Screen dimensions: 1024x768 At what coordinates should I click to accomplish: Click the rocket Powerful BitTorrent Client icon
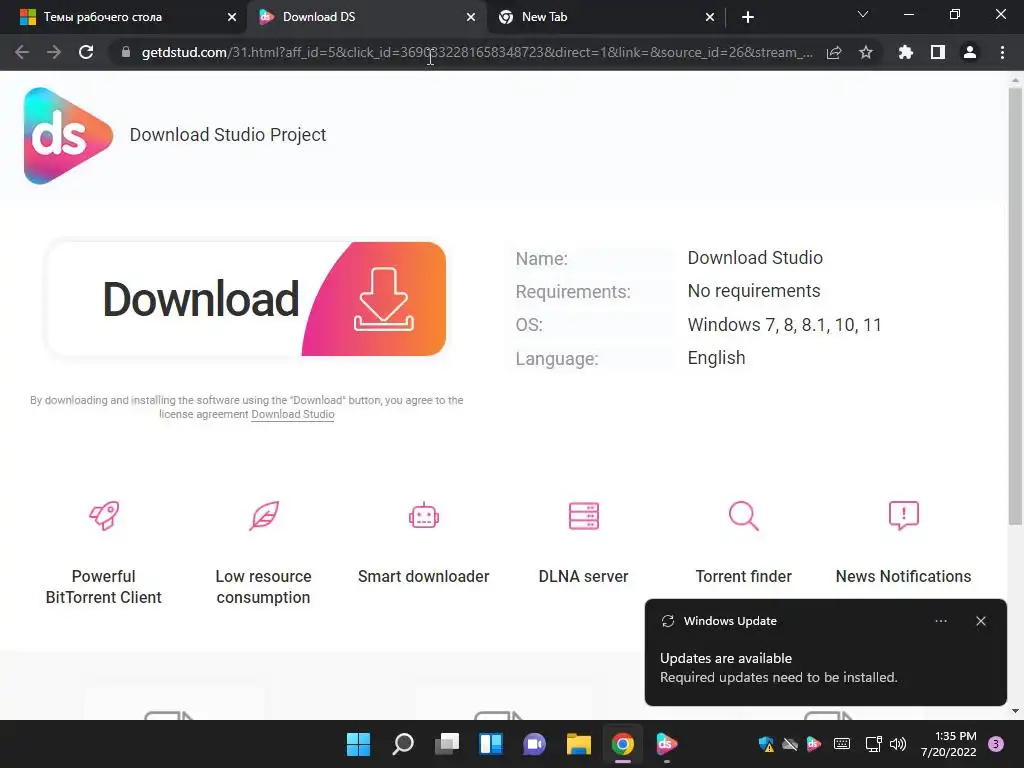pyautogui.click(x=104, y=516)
